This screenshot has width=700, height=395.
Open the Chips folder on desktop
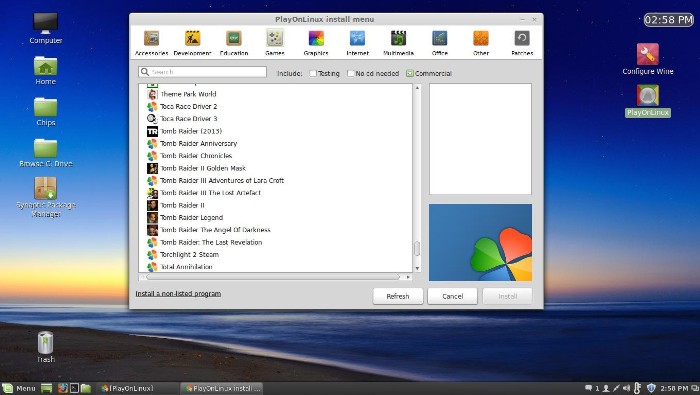click(x=46, y=112)
